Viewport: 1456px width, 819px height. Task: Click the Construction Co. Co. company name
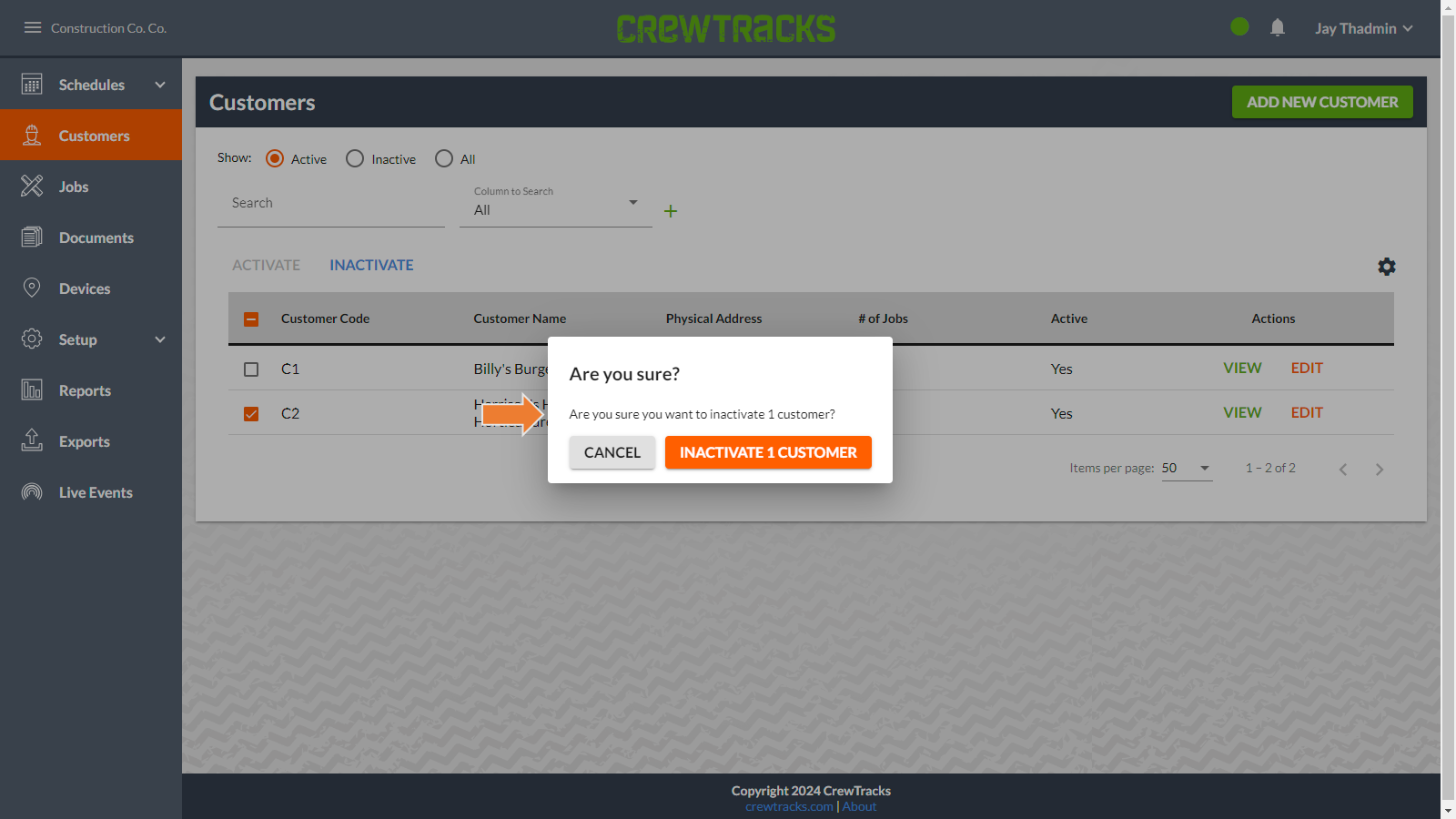click(x=109, y=28)
